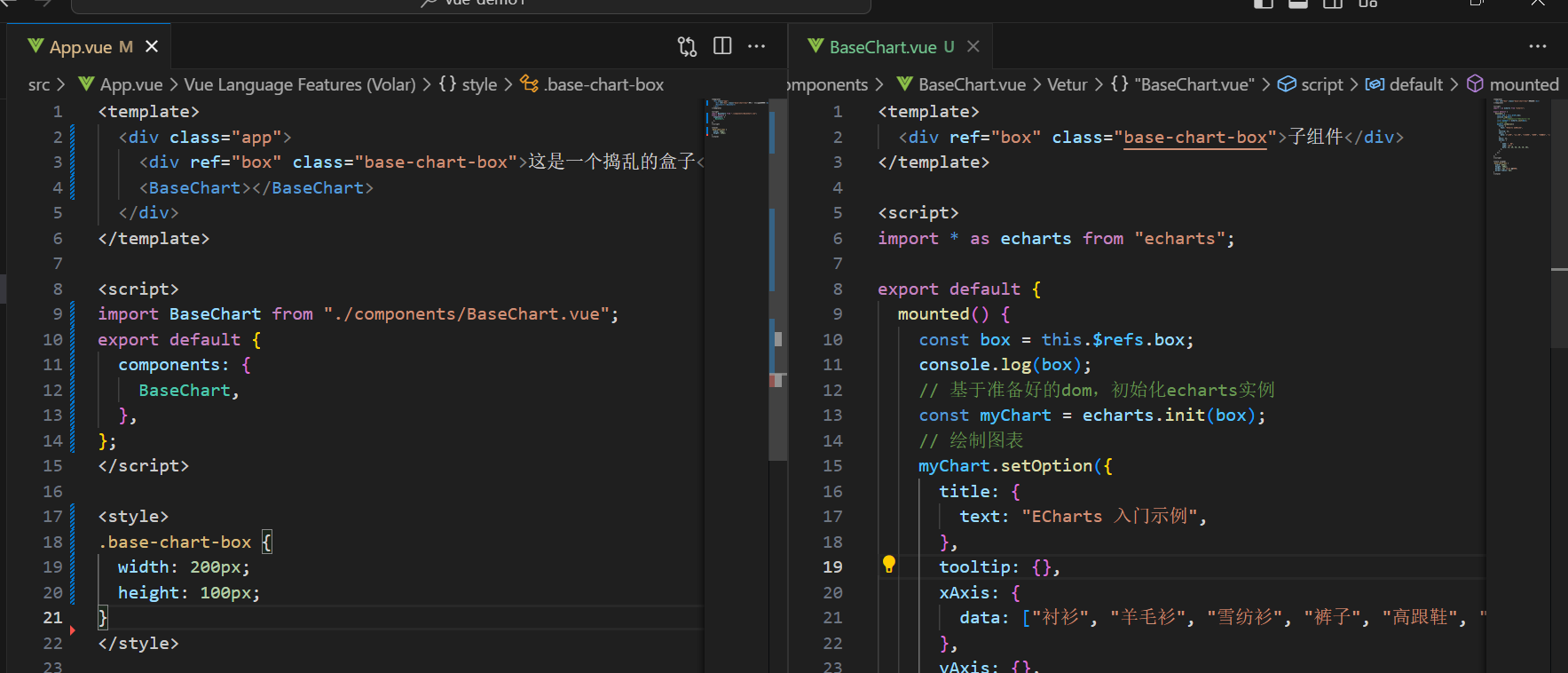Open Vue Language Features (Volar) breadcrumb

(299, 84)
